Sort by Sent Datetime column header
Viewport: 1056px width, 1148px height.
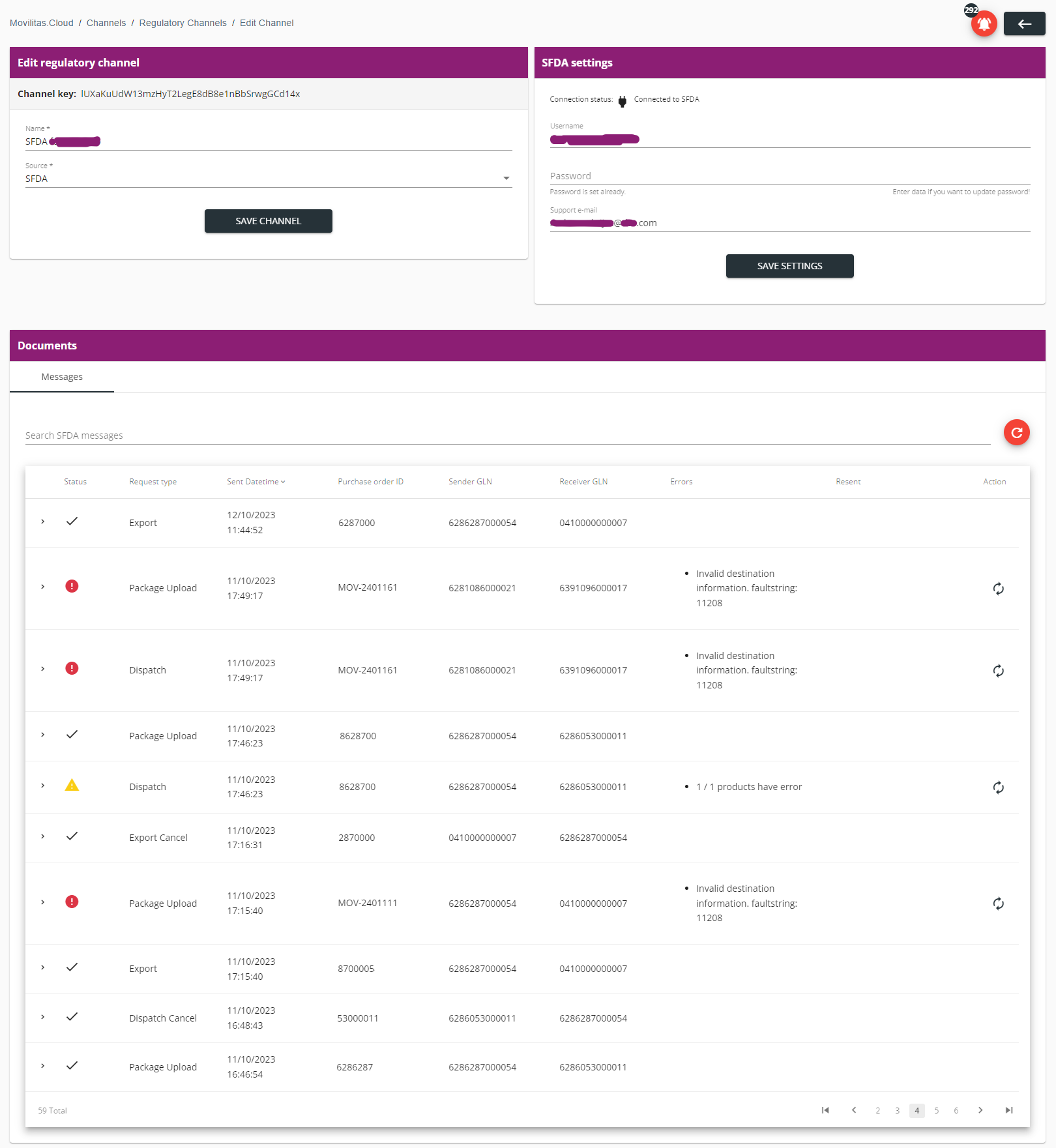tap(256, 482)
